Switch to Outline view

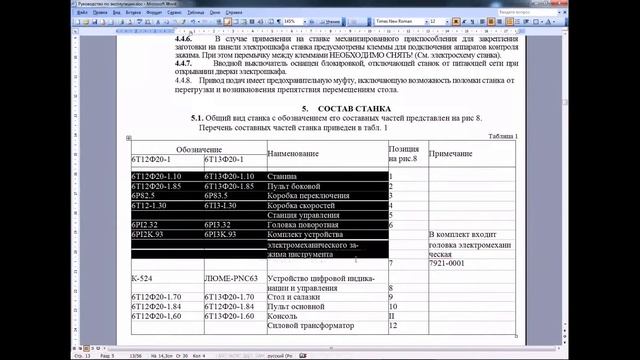(92, 349)
